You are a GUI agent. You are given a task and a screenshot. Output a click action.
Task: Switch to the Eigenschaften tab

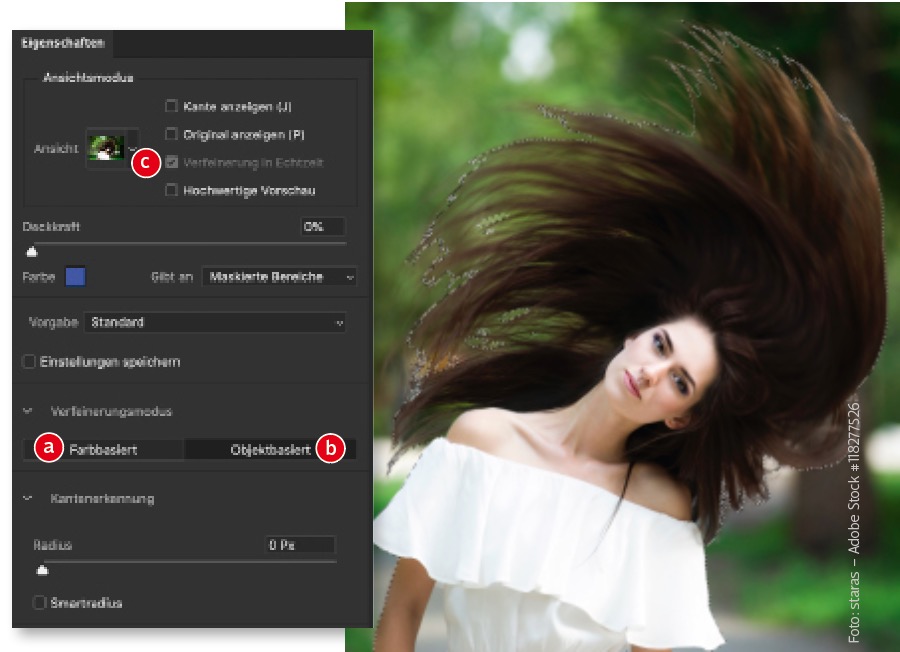(63, 44)
